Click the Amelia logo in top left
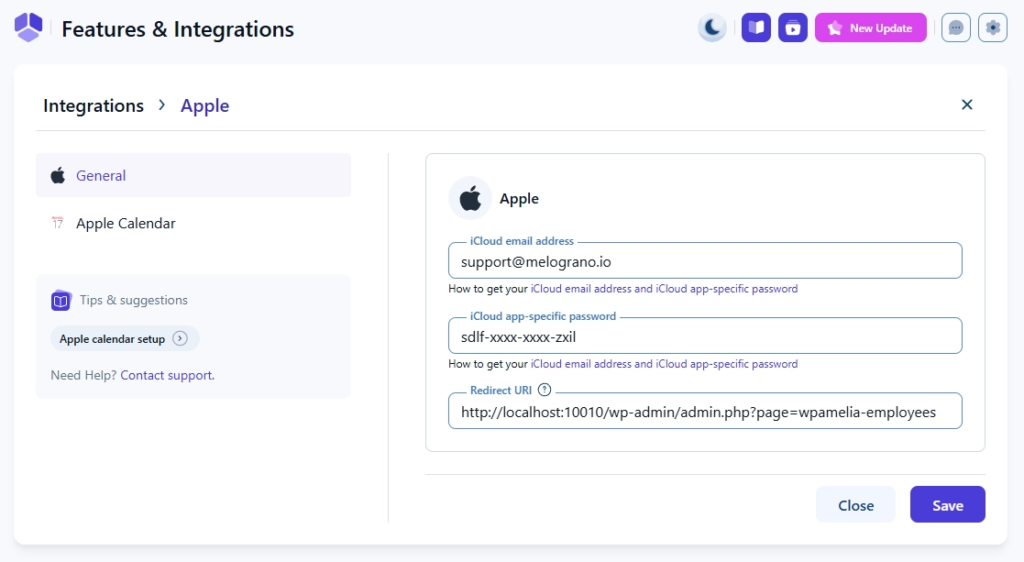 pos(29,28)
